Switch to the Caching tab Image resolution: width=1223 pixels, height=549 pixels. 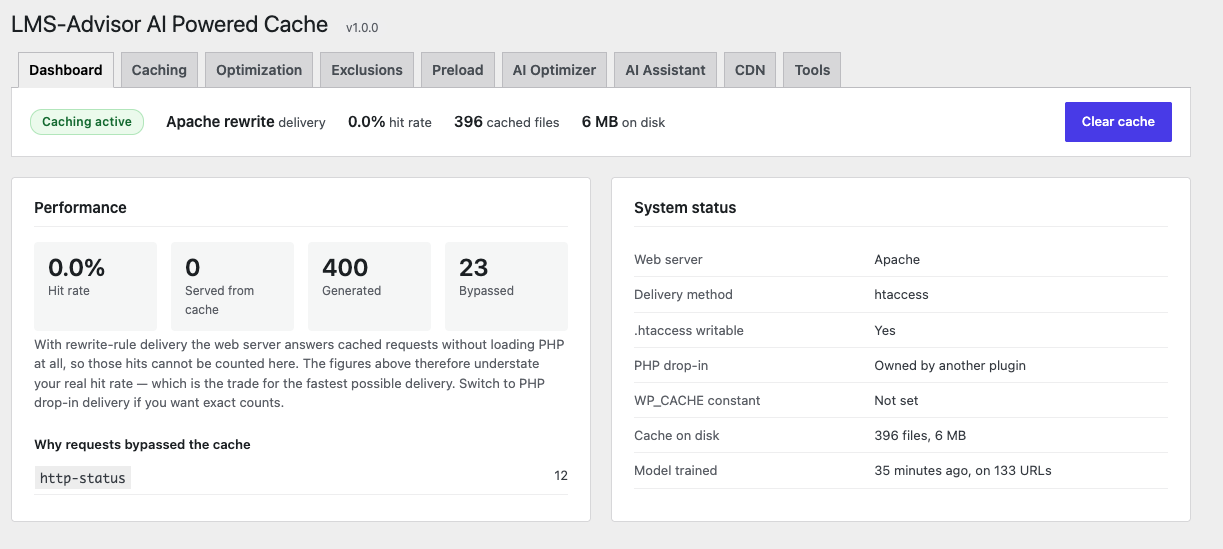pyautogui.click(x=159, y=70)
